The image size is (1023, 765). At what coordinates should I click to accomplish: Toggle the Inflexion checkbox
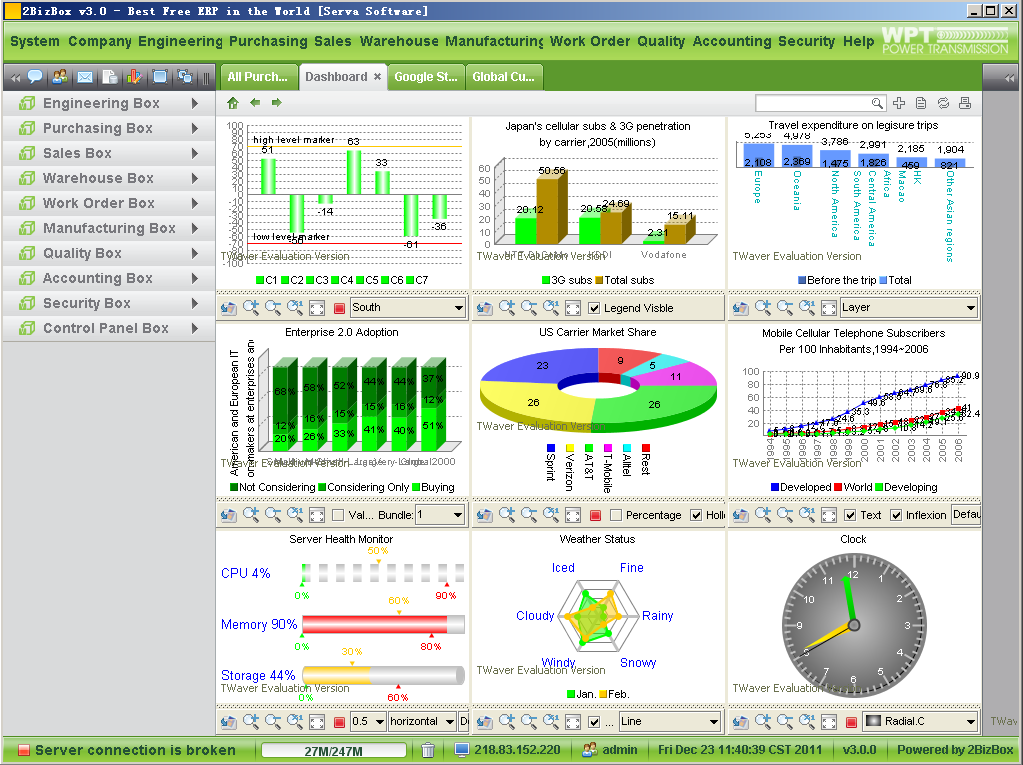(896, 515)
